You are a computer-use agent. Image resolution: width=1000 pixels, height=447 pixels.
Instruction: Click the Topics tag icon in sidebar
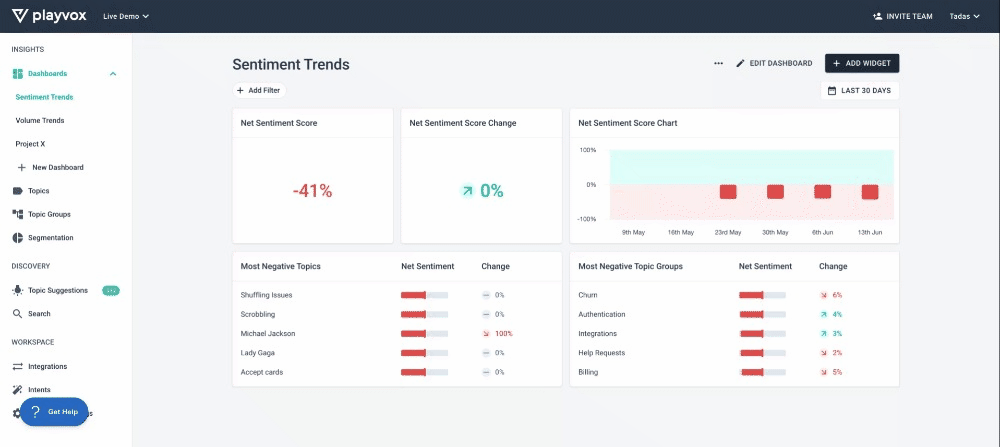(x=17, y=191)
